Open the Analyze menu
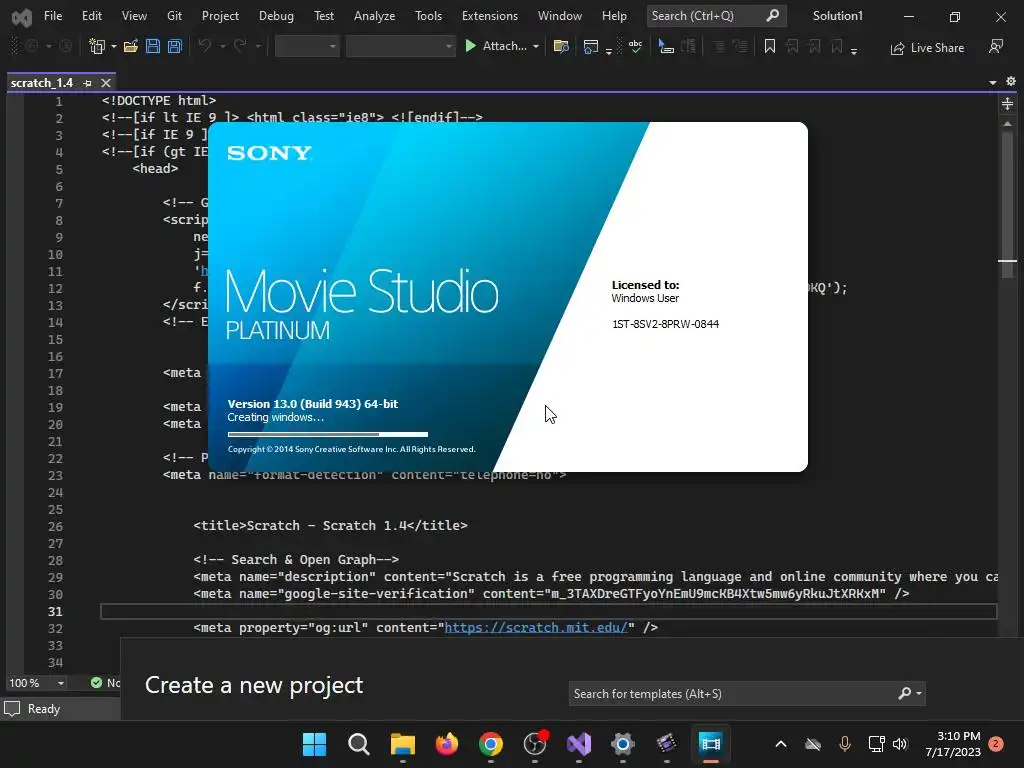 point(374,16)
